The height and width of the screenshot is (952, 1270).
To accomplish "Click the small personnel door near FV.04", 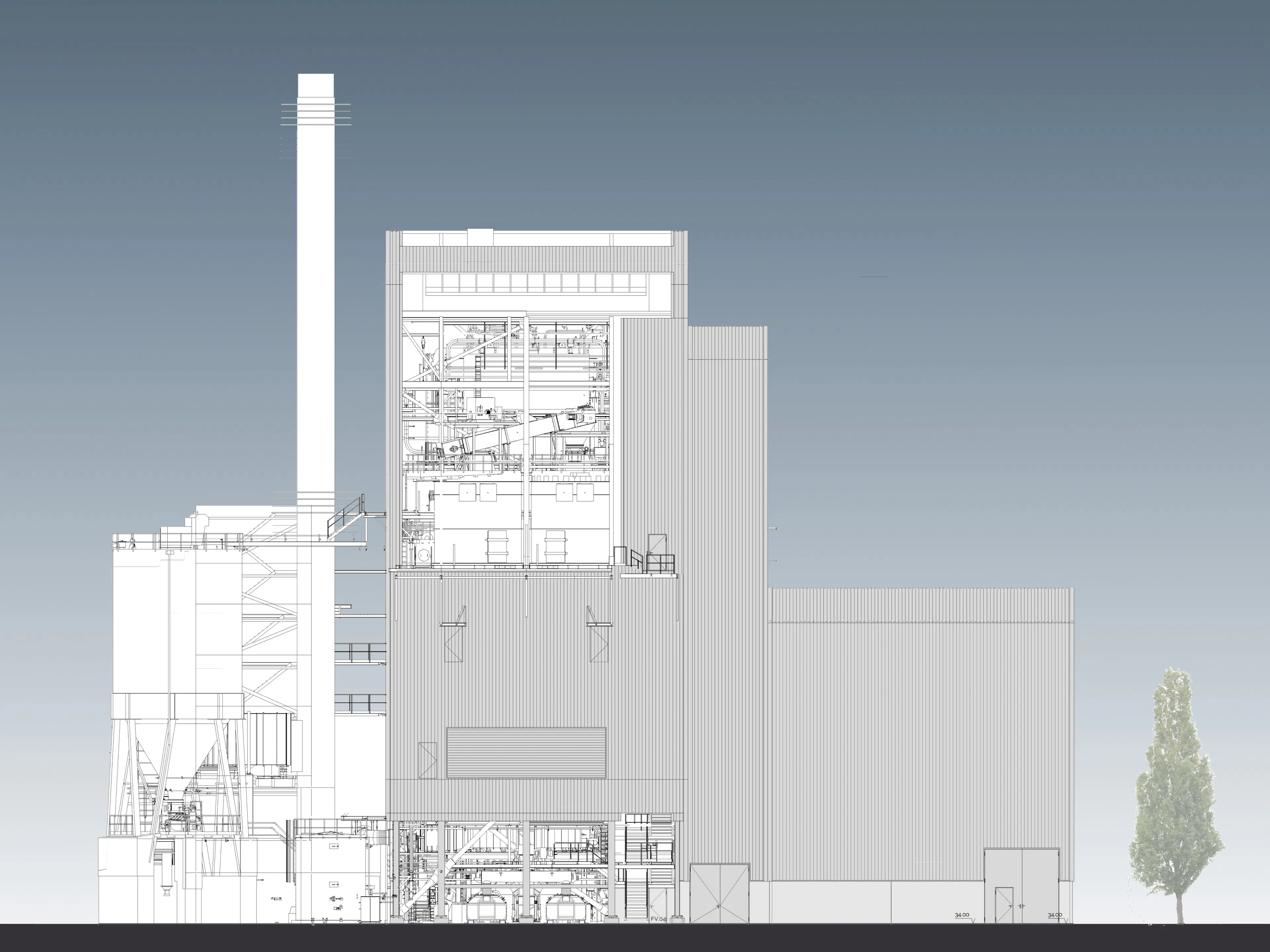I will coord(658,901).
